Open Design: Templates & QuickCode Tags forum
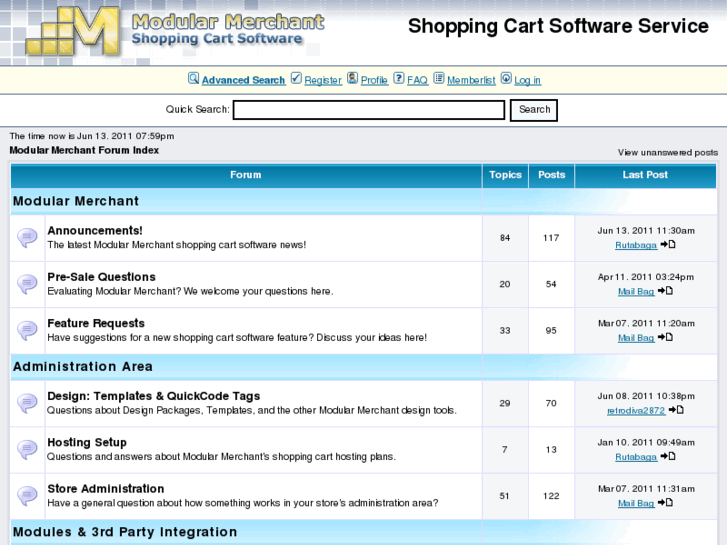Viewport: 727px width, 545px height. point(153,396)
